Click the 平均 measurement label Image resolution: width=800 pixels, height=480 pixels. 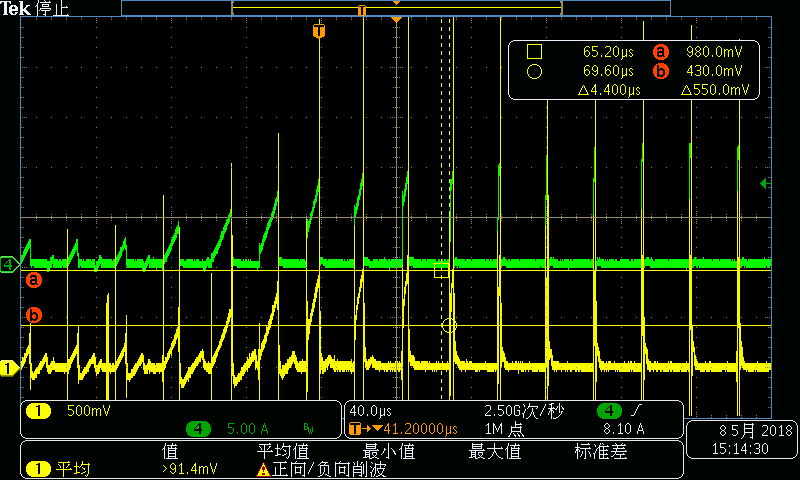pos(73,469)
